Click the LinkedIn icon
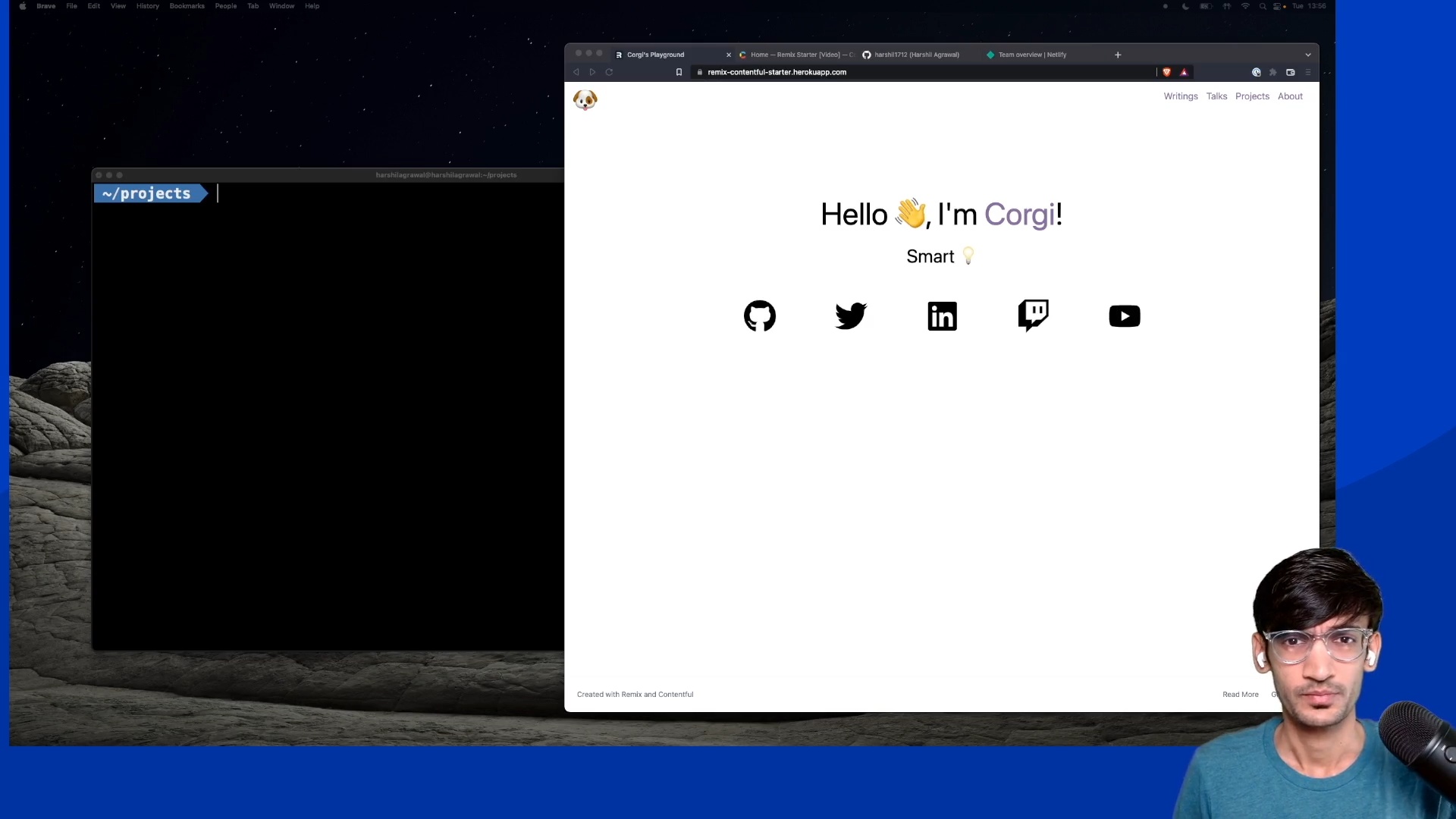The height and width of the screenshot is (819, 1456). (x=941, y=316)
